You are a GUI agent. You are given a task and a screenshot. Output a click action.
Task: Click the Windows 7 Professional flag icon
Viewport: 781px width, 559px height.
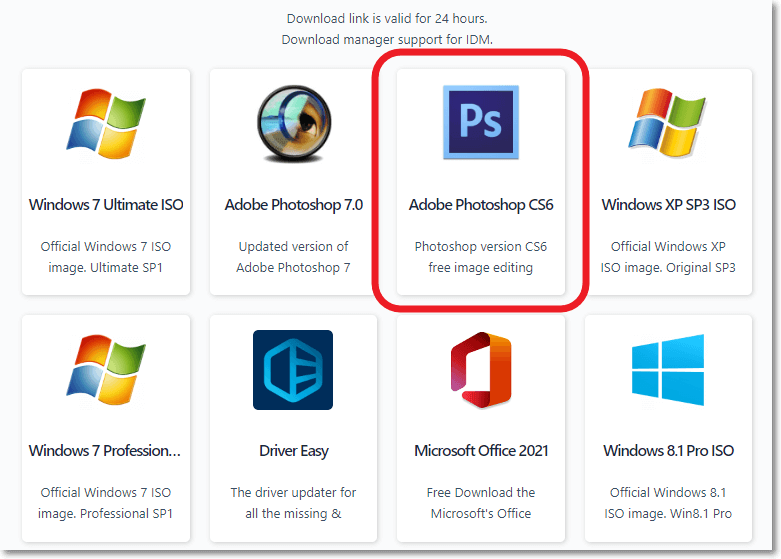click(105, 370)
